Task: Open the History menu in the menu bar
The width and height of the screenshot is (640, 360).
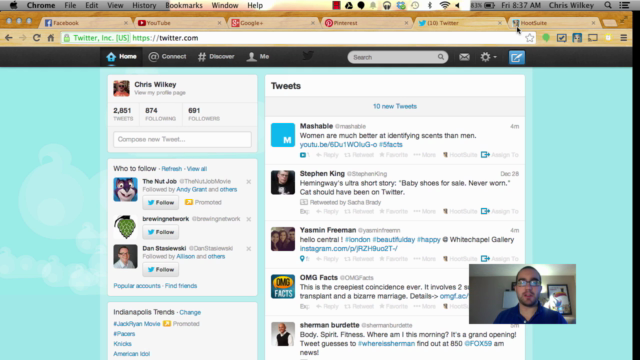Action: [144, 5]
